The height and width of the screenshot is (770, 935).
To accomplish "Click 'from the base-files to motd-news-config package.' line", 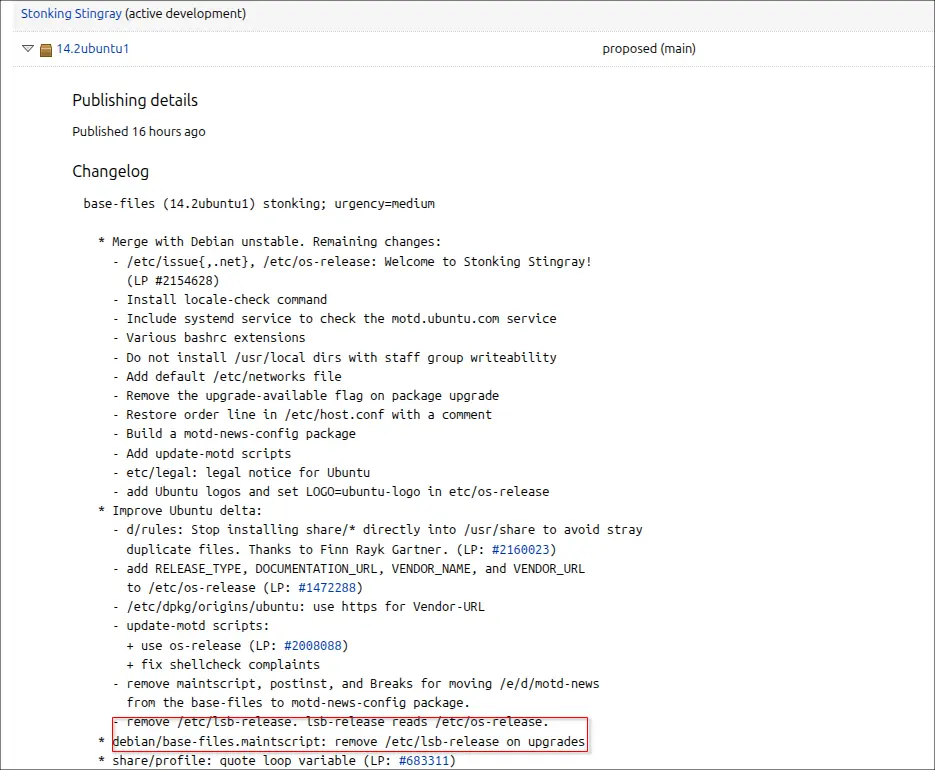I will click(298, 703).
